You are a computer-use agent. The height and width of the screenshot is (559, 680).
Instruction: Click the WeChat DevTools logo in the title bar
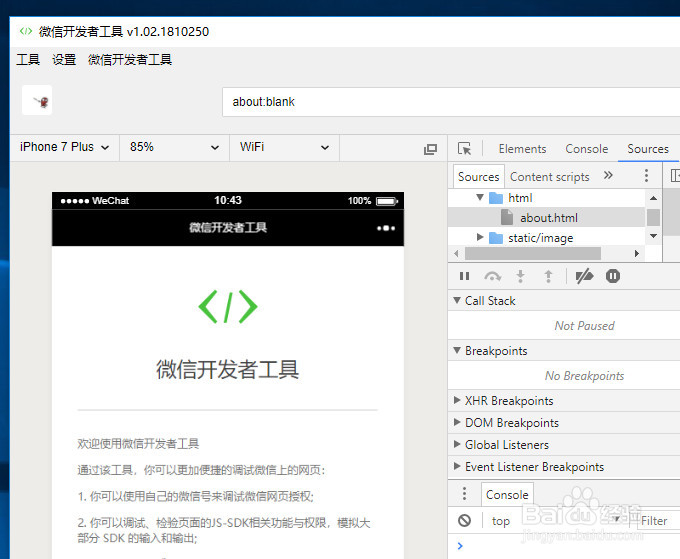coord(26,31)
